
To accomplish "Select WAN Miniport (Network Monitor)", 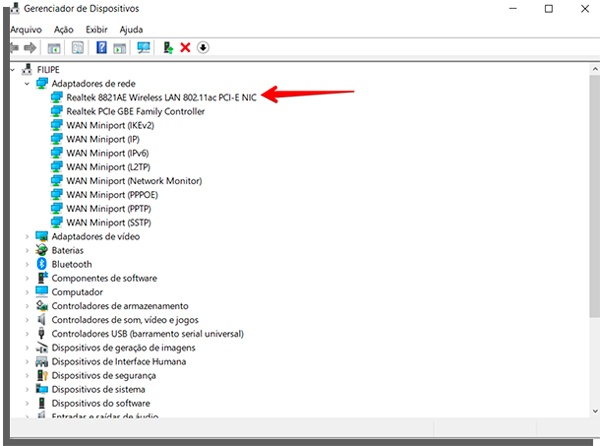I will tap(134, 181).
